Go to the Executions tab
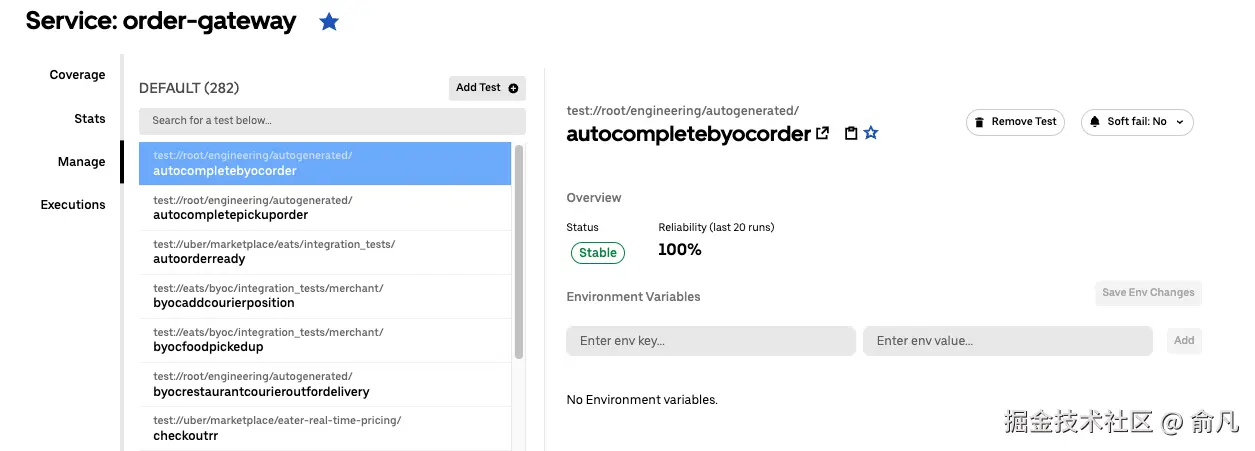The width and height of the screenshot is (1255, 451). coord(72,205)
